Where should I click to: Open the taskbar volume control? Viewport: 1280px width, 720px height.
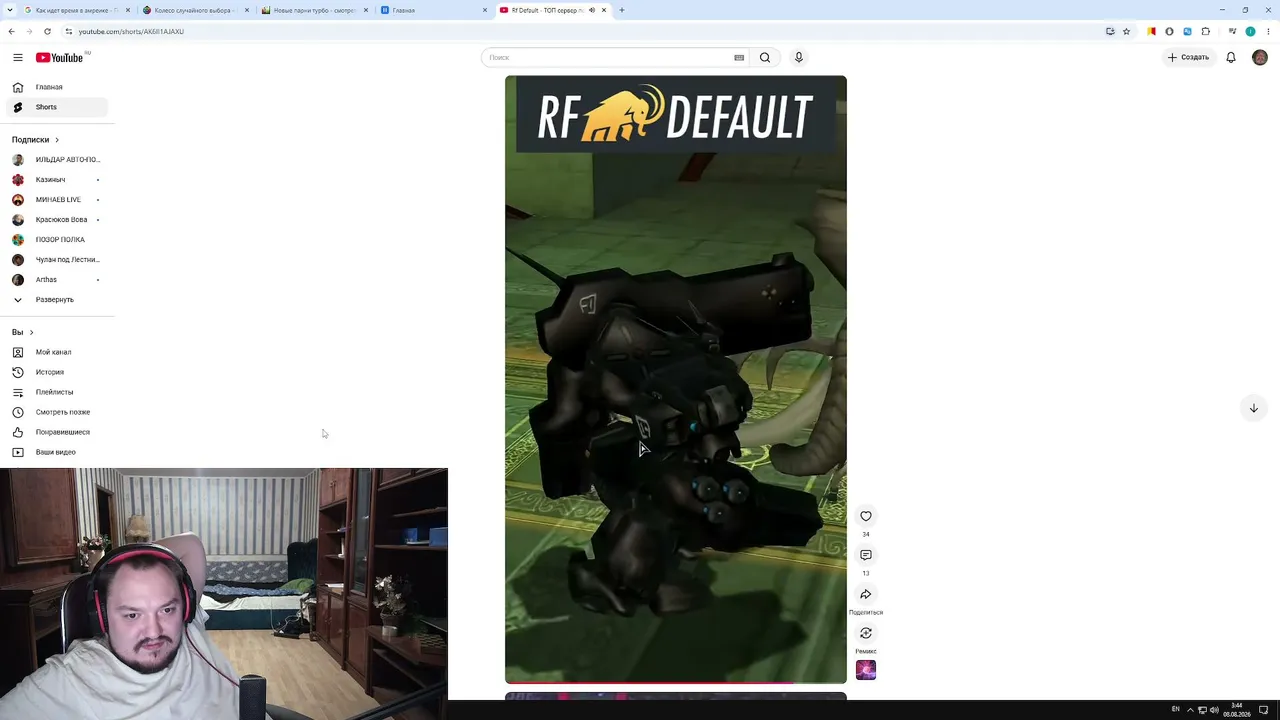click(1214, 709)
